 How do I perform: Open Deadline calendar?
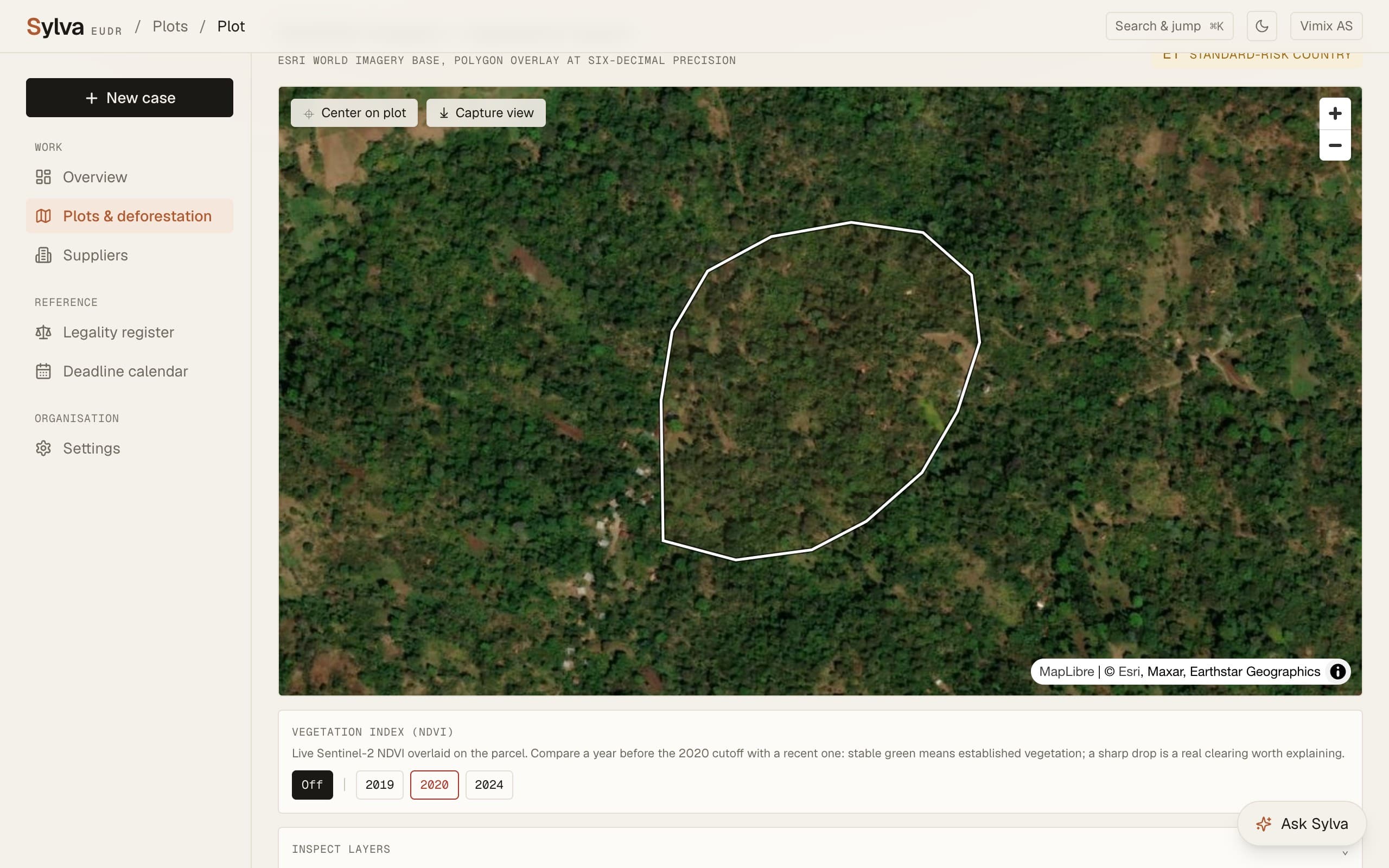pos(130,372)
